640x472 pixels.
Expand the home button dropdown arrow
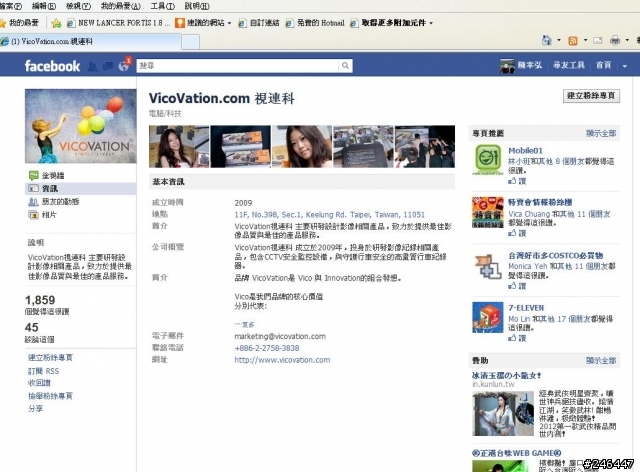click(559, 40)
